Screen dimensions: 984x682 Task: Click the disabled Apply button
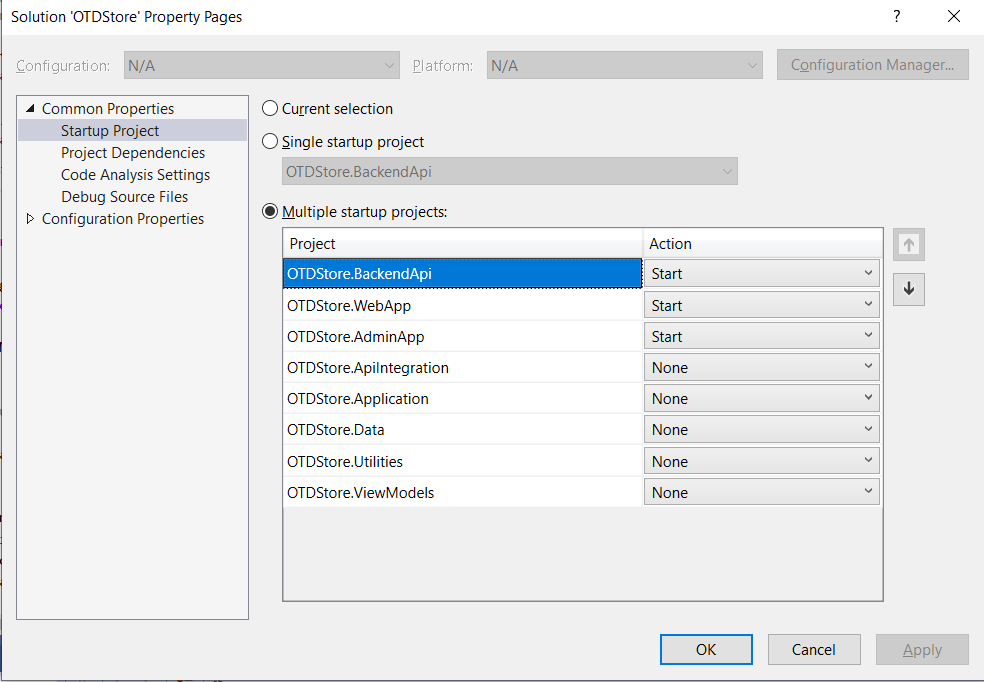point(922,649)
